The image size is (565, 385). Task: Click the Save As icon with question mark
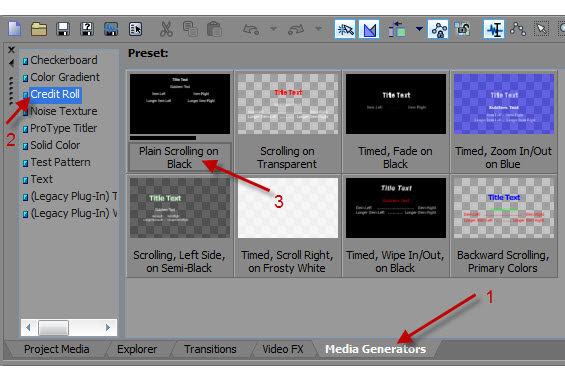(x=87, y=29)
